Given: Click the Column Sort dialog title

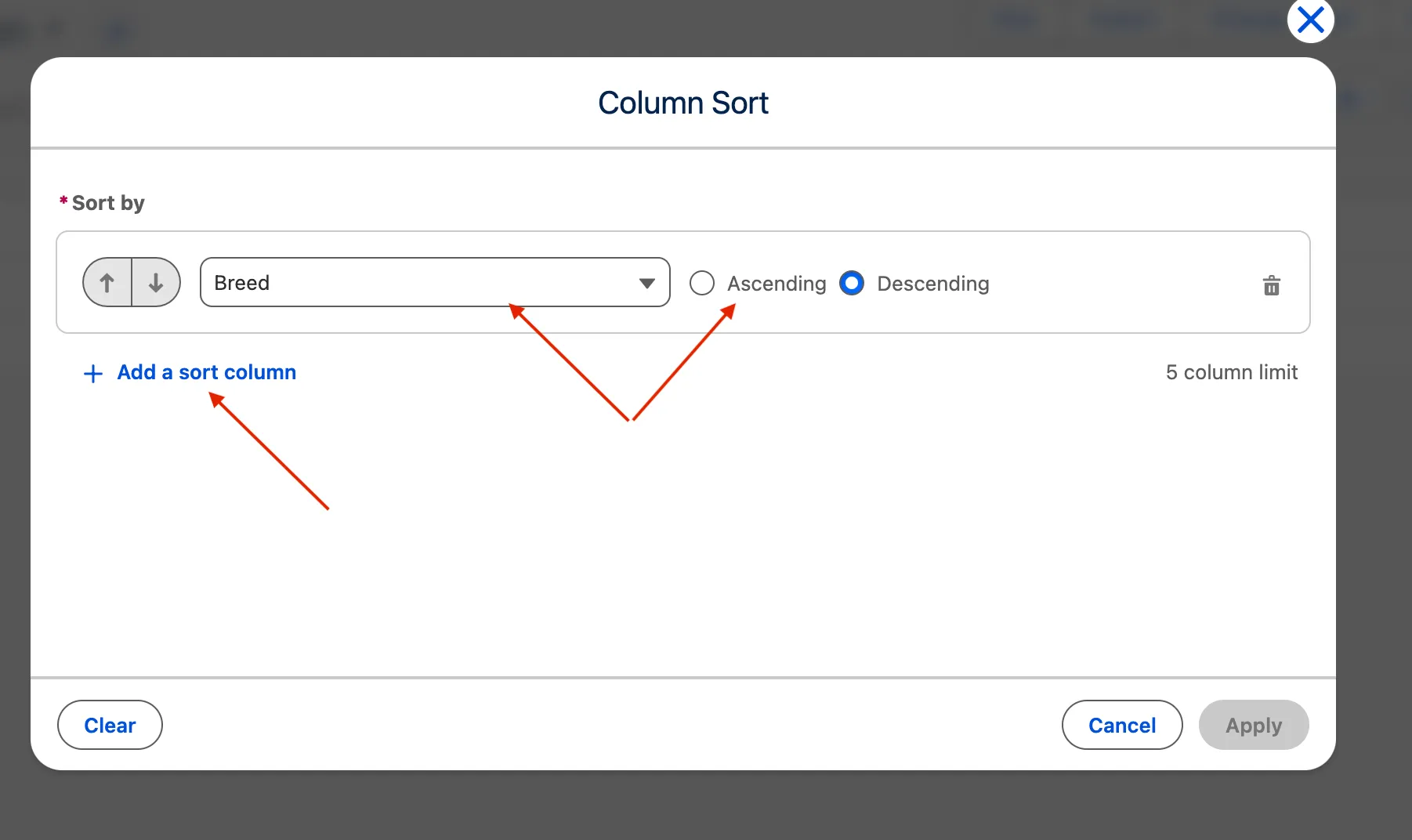Looking at the screenshot, I should pyautogui.click(x=682, y=103).
